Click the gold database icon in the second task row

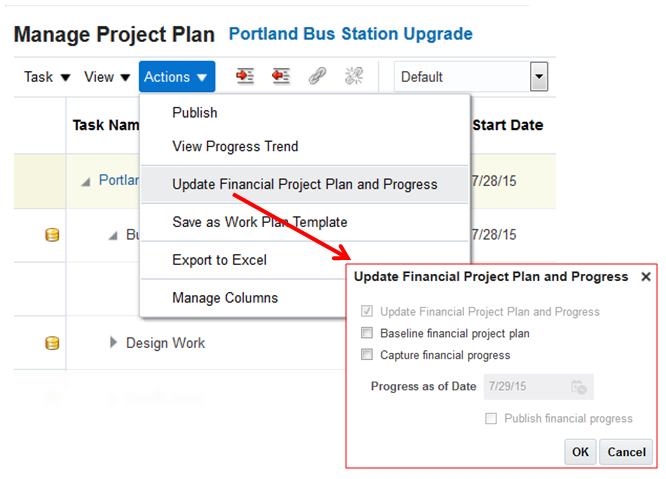click(52, 235)
